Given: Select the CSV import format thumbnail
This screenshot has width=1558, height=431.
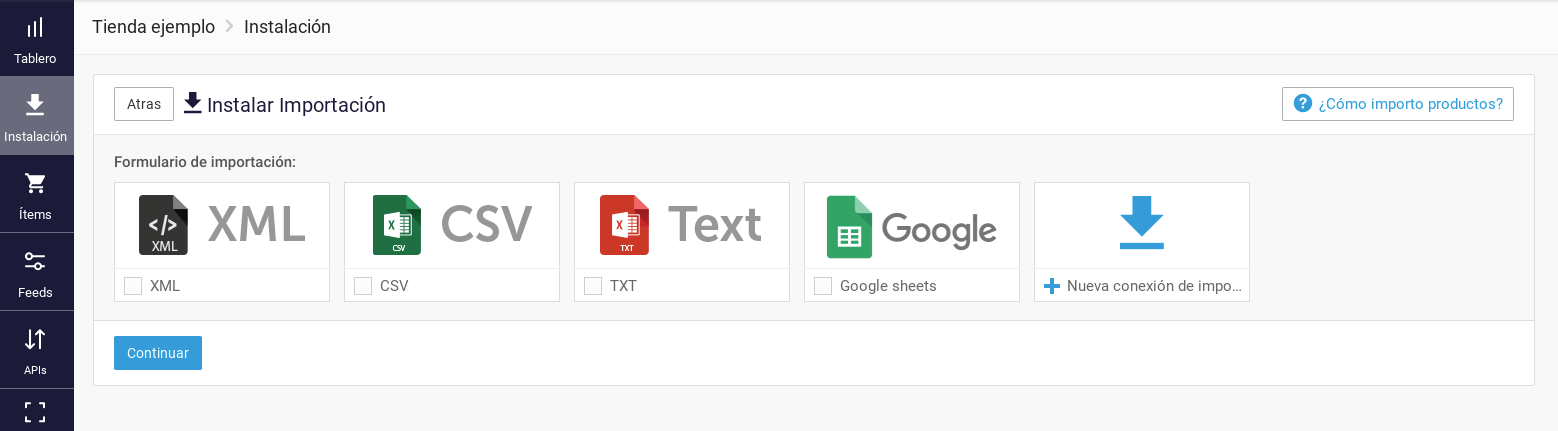Looking at the screenshot, I should (x=452, y=226).
